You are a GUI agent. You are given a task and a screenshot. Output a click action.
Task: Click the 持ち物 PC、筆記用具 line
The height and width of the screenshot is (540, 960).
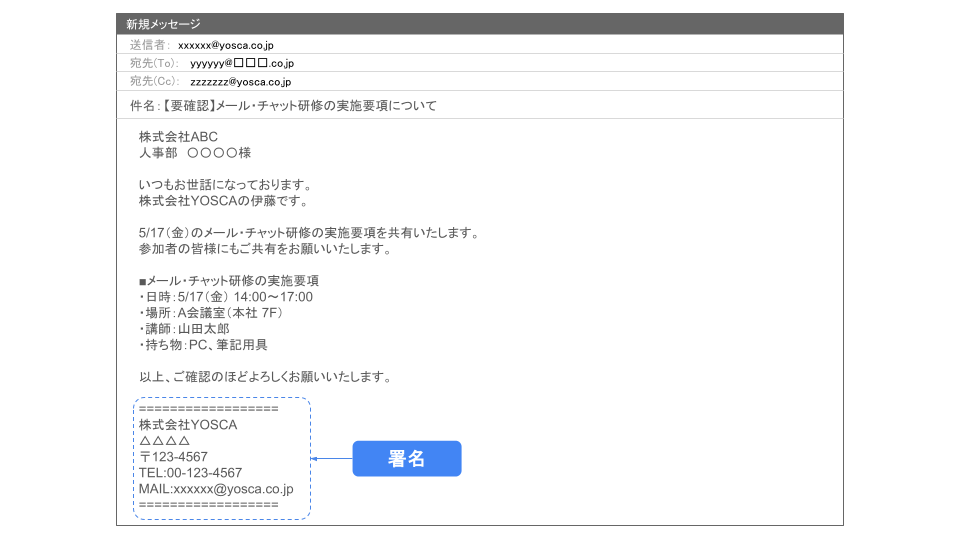click(x=203, y=345)
